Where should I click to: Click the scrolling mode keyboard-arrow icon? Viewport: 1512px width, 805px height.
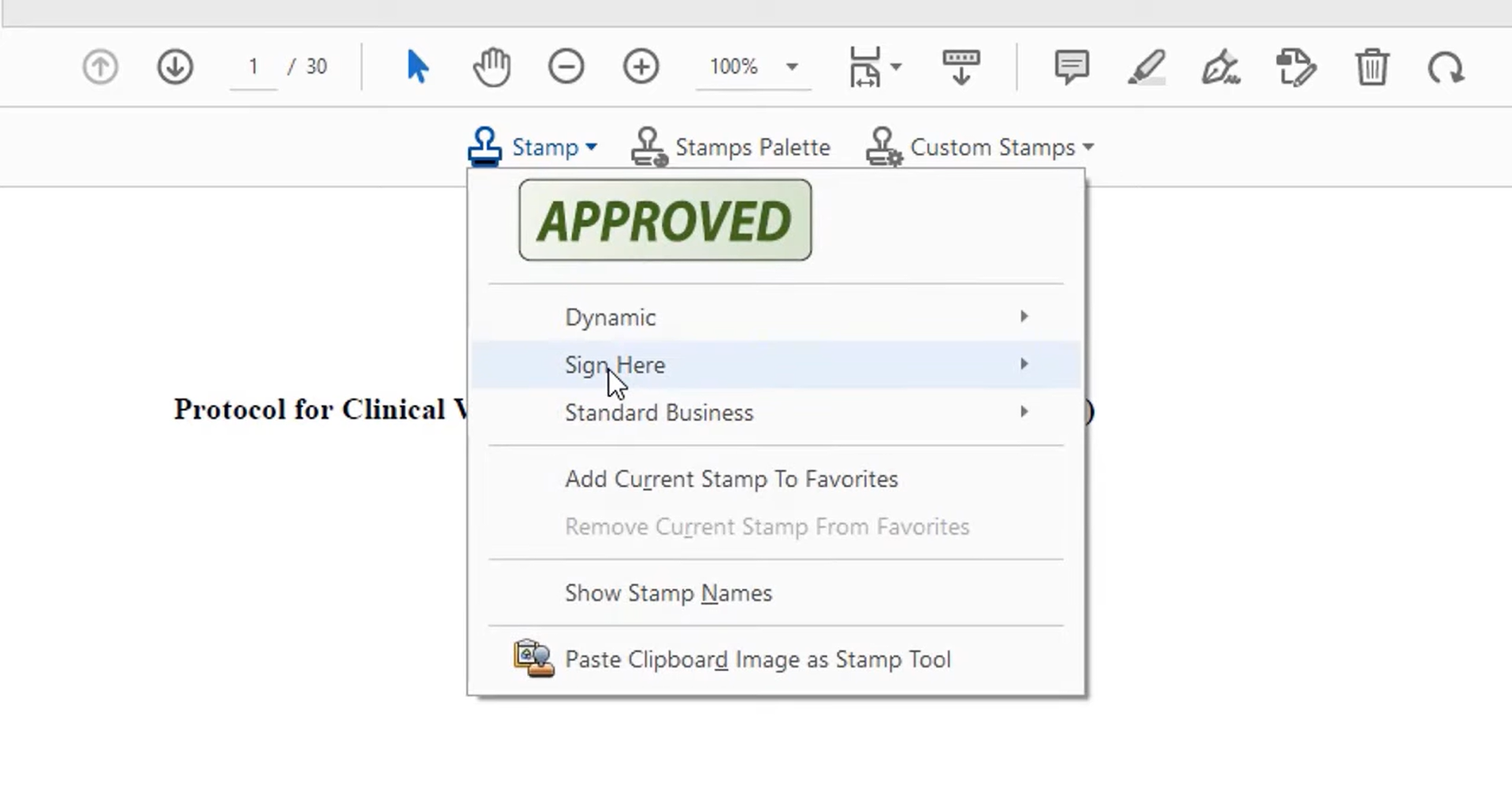960,67
